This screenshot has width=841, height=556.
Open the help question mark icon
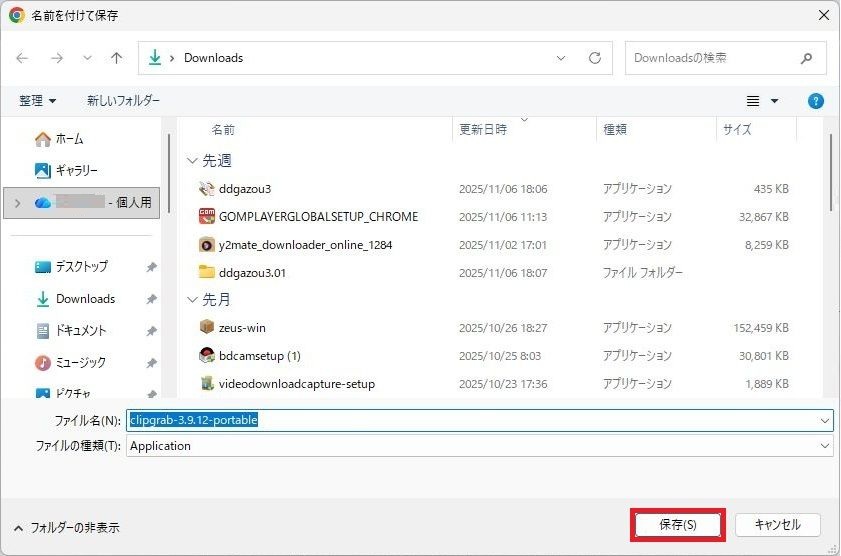[816, 101]
